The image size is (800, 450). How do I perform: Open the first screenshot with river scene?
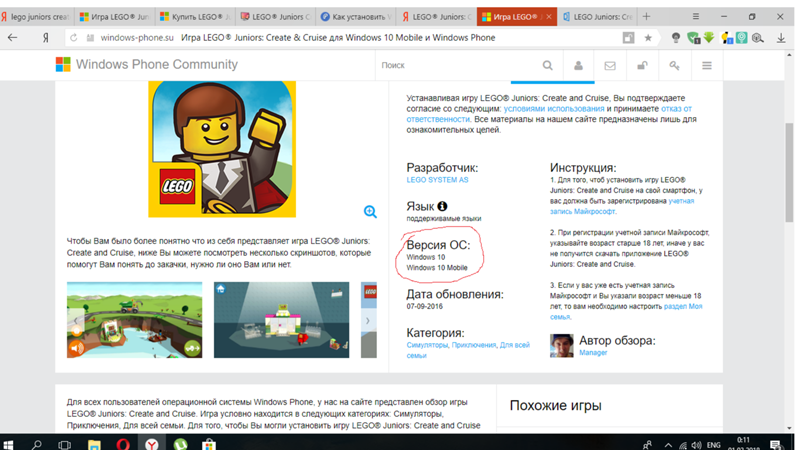click(x=134, y=320)
